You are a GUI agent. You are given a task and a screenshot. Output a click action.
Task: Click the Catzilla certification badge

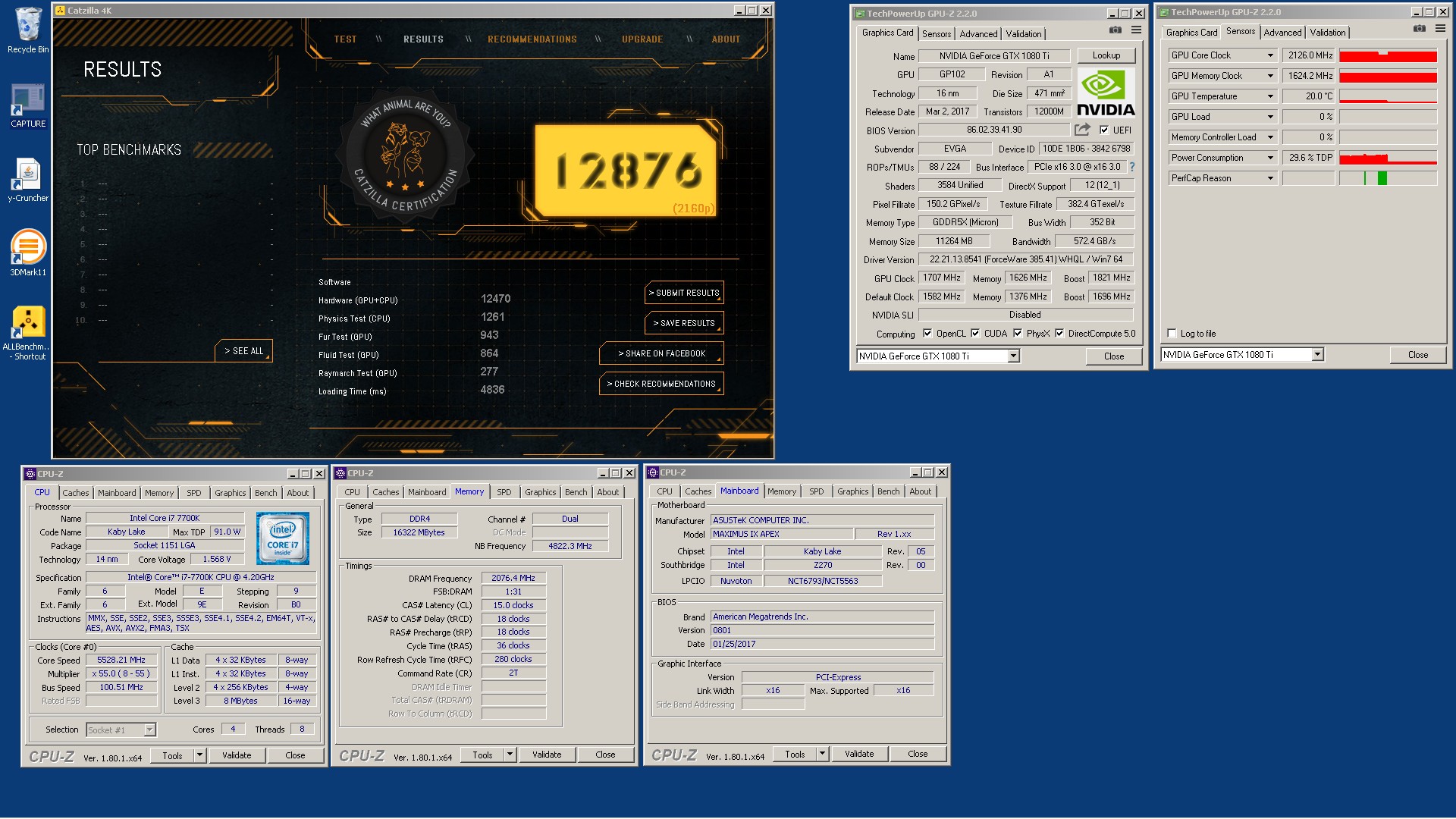click(x=406, y=155)
